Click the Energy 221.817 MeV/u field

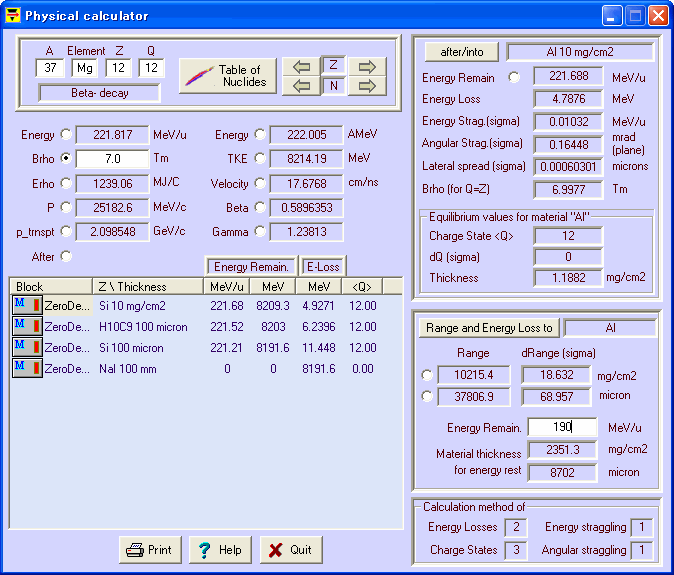tap(113, 135)
